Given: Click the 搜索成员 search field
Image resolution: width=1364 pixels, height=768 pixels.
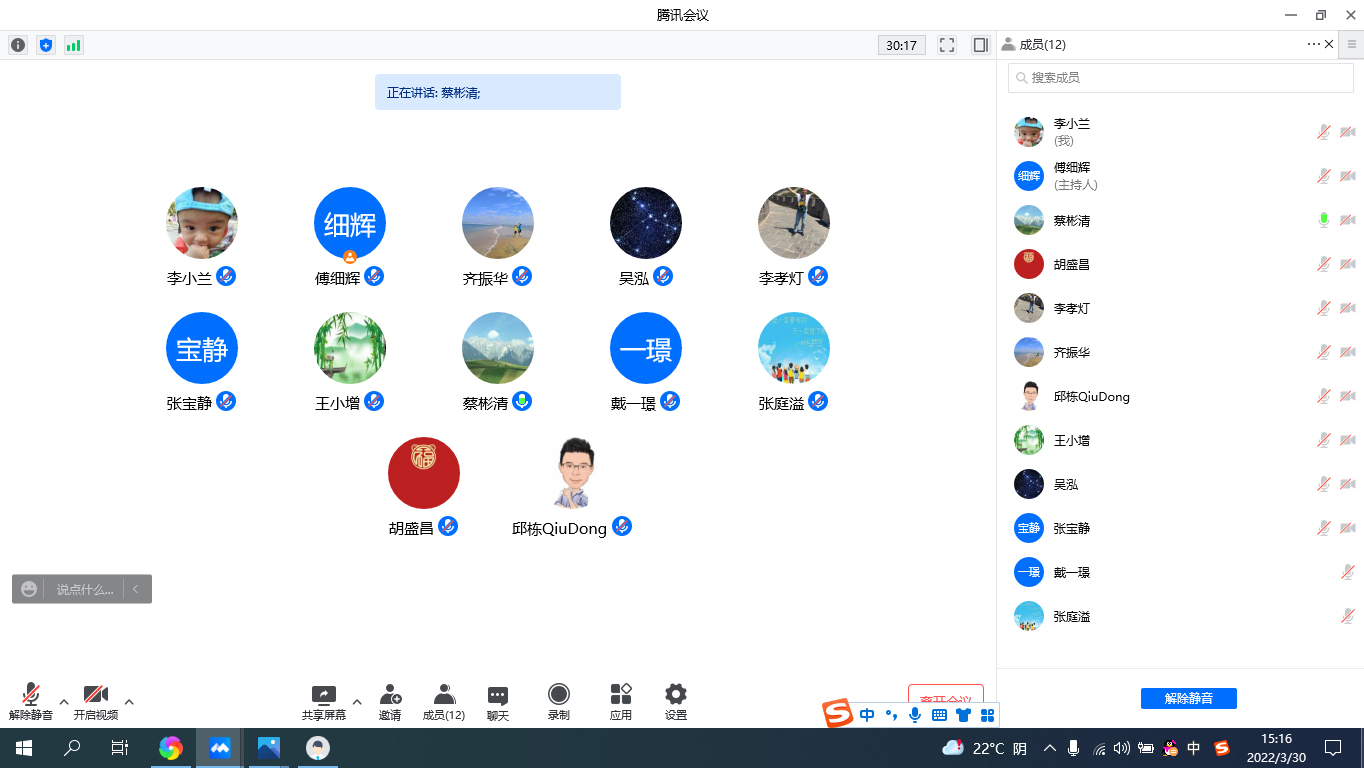Looking at the screenshot, I should coord(1181,77).
